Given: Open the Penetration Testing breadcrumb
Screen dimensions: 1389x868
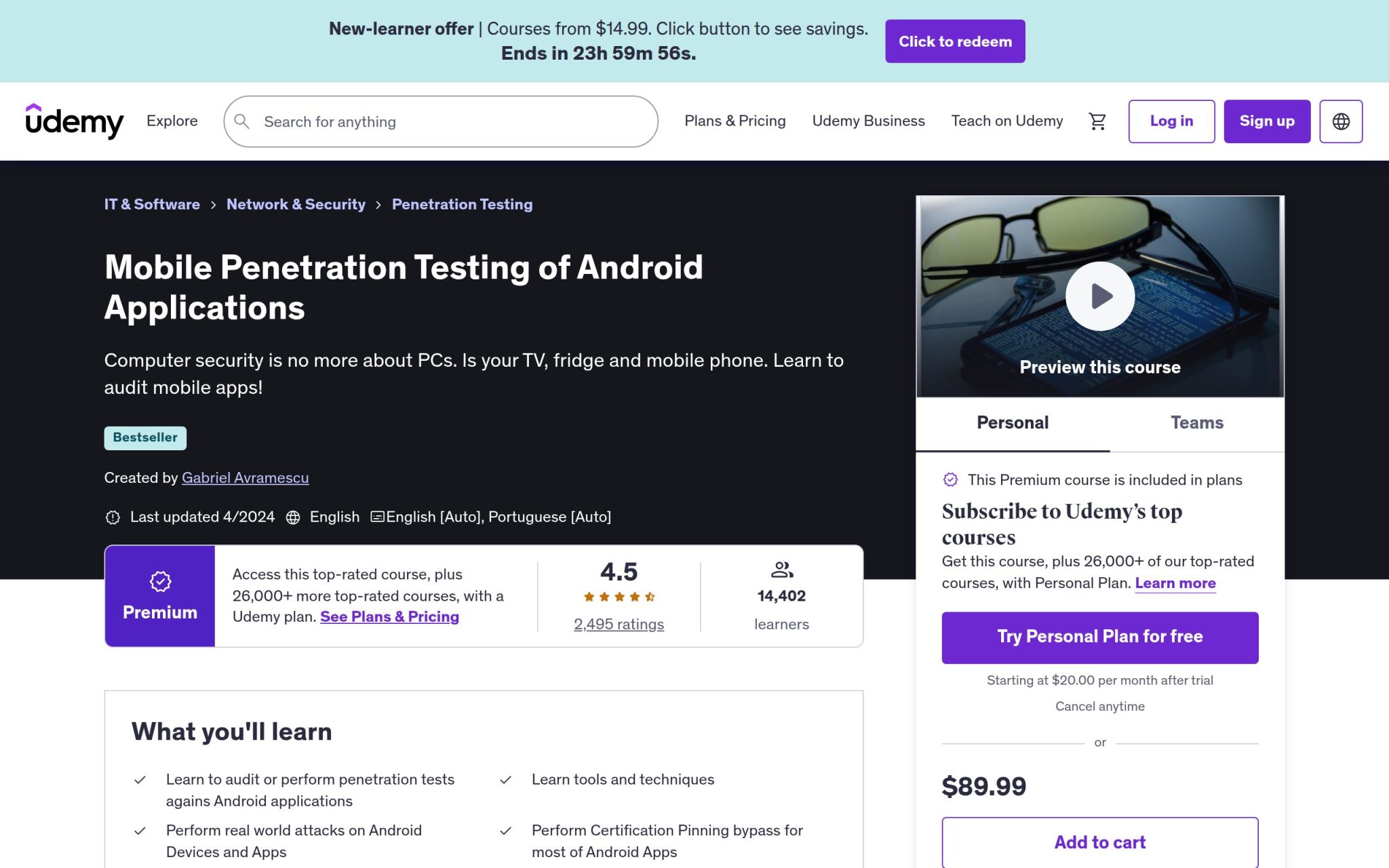Looking at the screenshot, I should tap(462, 204).
